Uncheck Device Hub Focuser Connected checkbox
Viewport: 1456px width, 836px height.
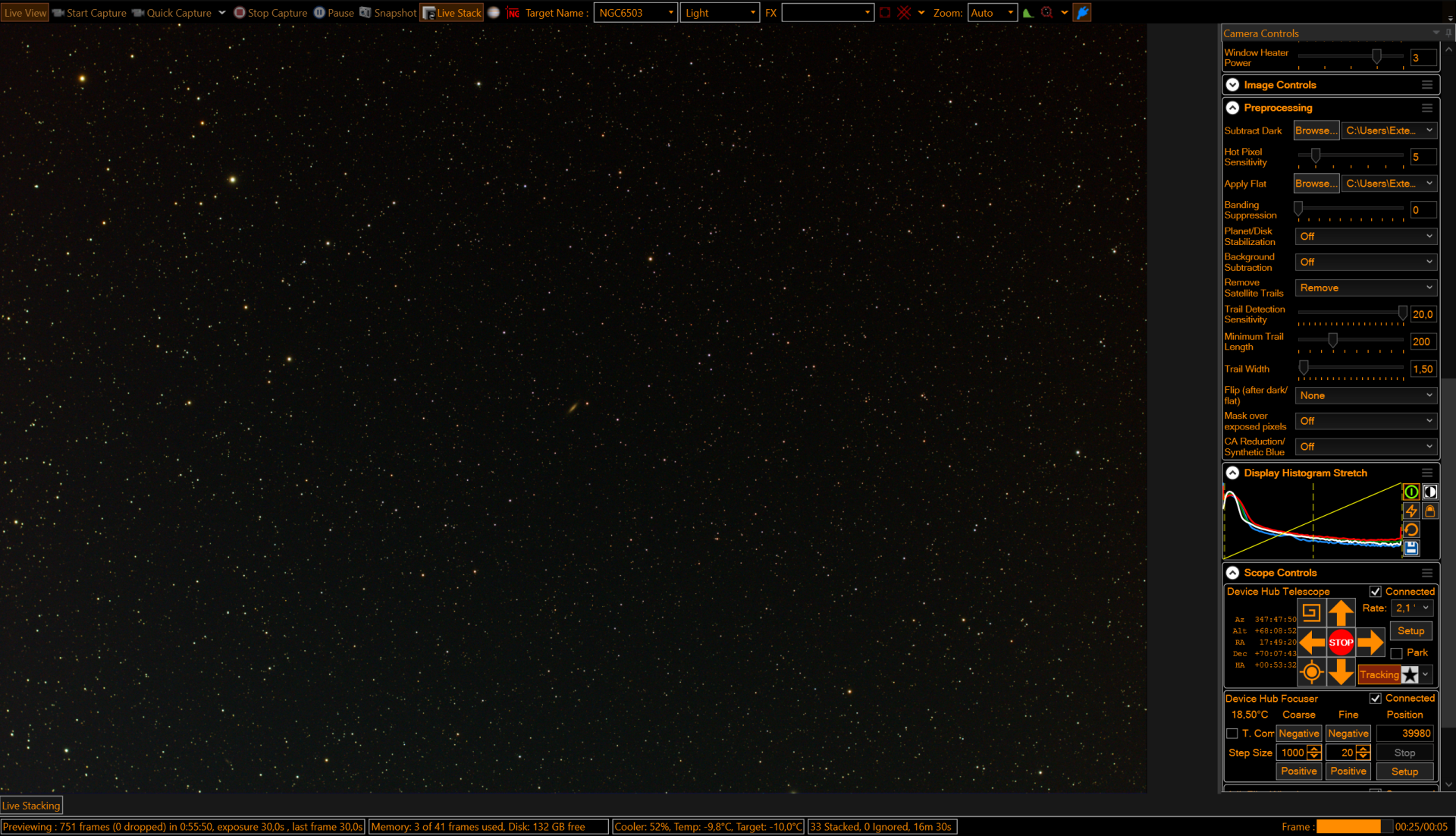point(1376,699)
